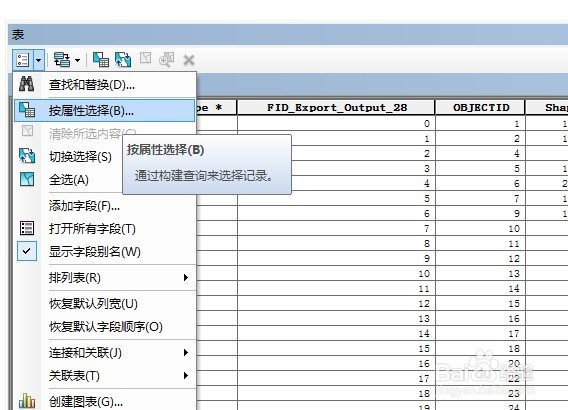The width and height of the screenshot is (568, 410).
Task: Toggle the 显示字段别名 checkmark
Action: click(27, 251)
